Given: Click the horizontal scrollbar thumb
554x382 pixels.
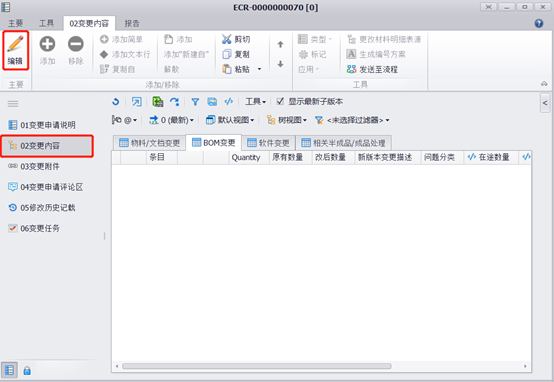Looking at the screenshot, I should 257,366.
